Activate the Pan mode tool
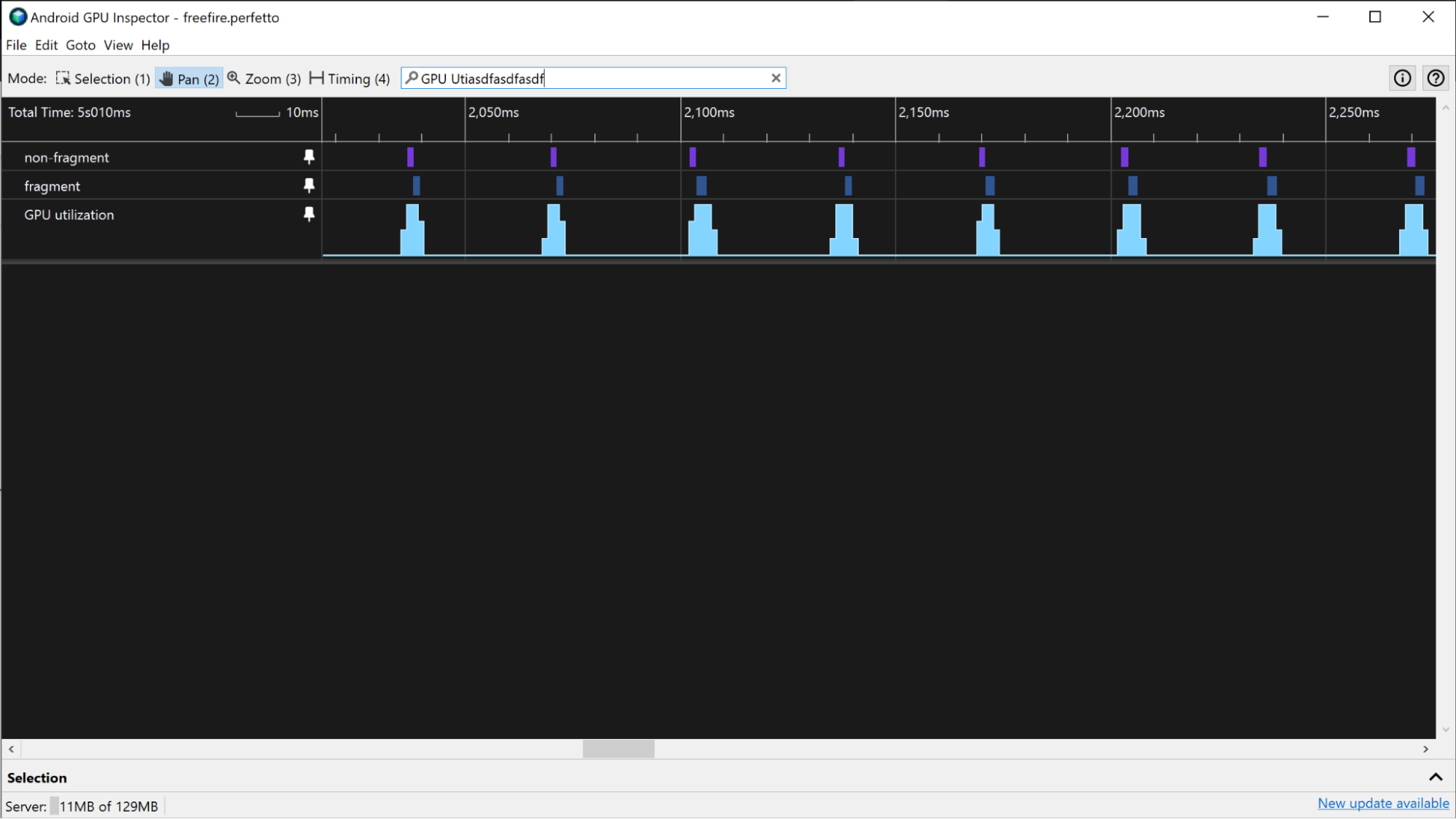Image resolution: width=1456 pixels, height=819 pixels. [x=189, y=78]
